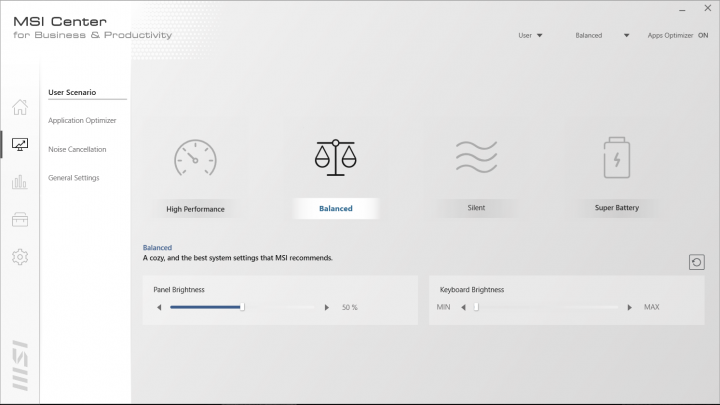
Task: Decrease Keyboard Brightness with the left arrow
Action: [x=463, y=307]
